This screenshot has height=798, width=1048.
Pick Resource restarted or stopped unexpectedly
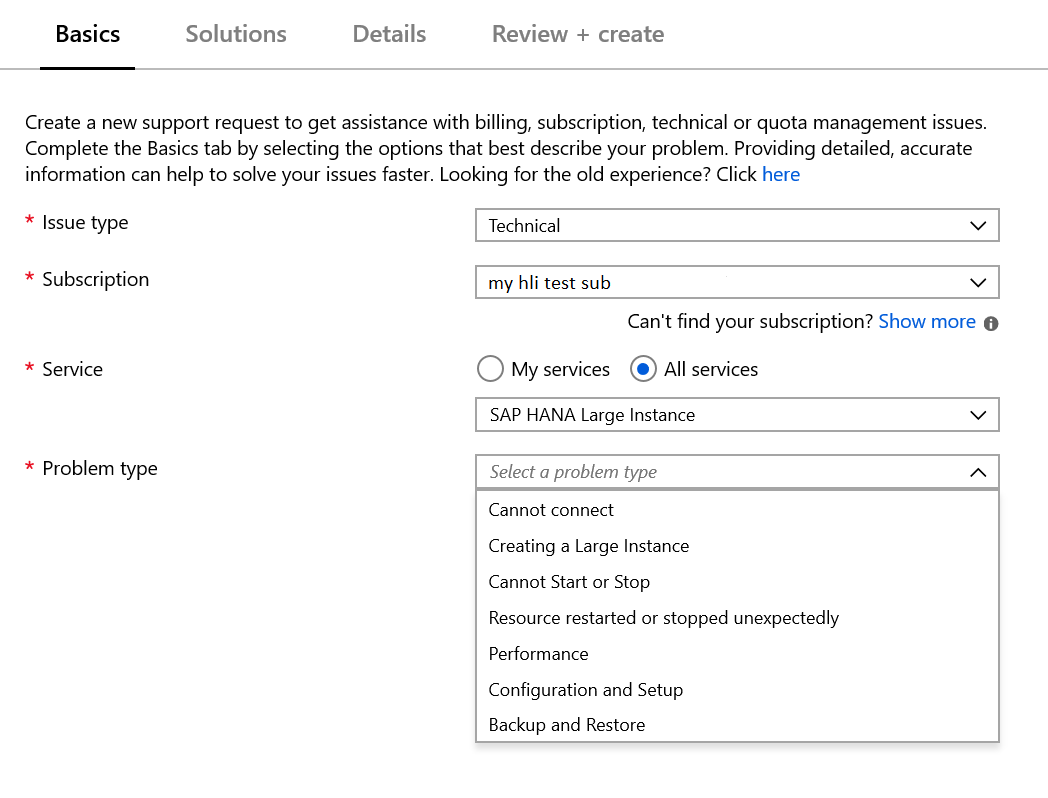[x=737, y=618]
